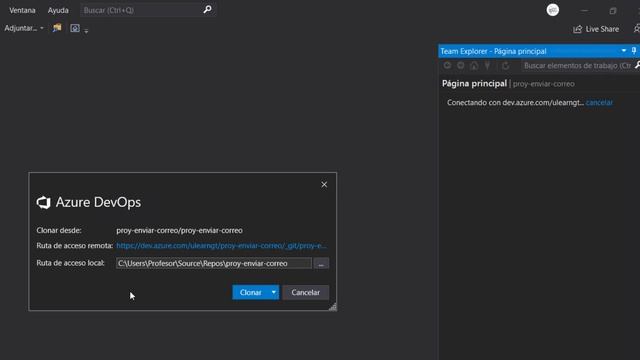Close the Azure DevOps dialog

[324, 184]
